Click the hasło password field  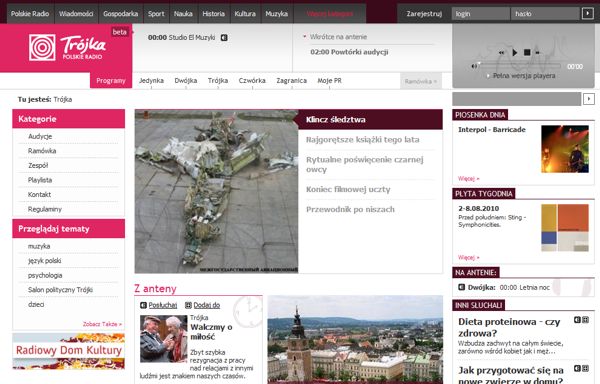tap(545, 14)
